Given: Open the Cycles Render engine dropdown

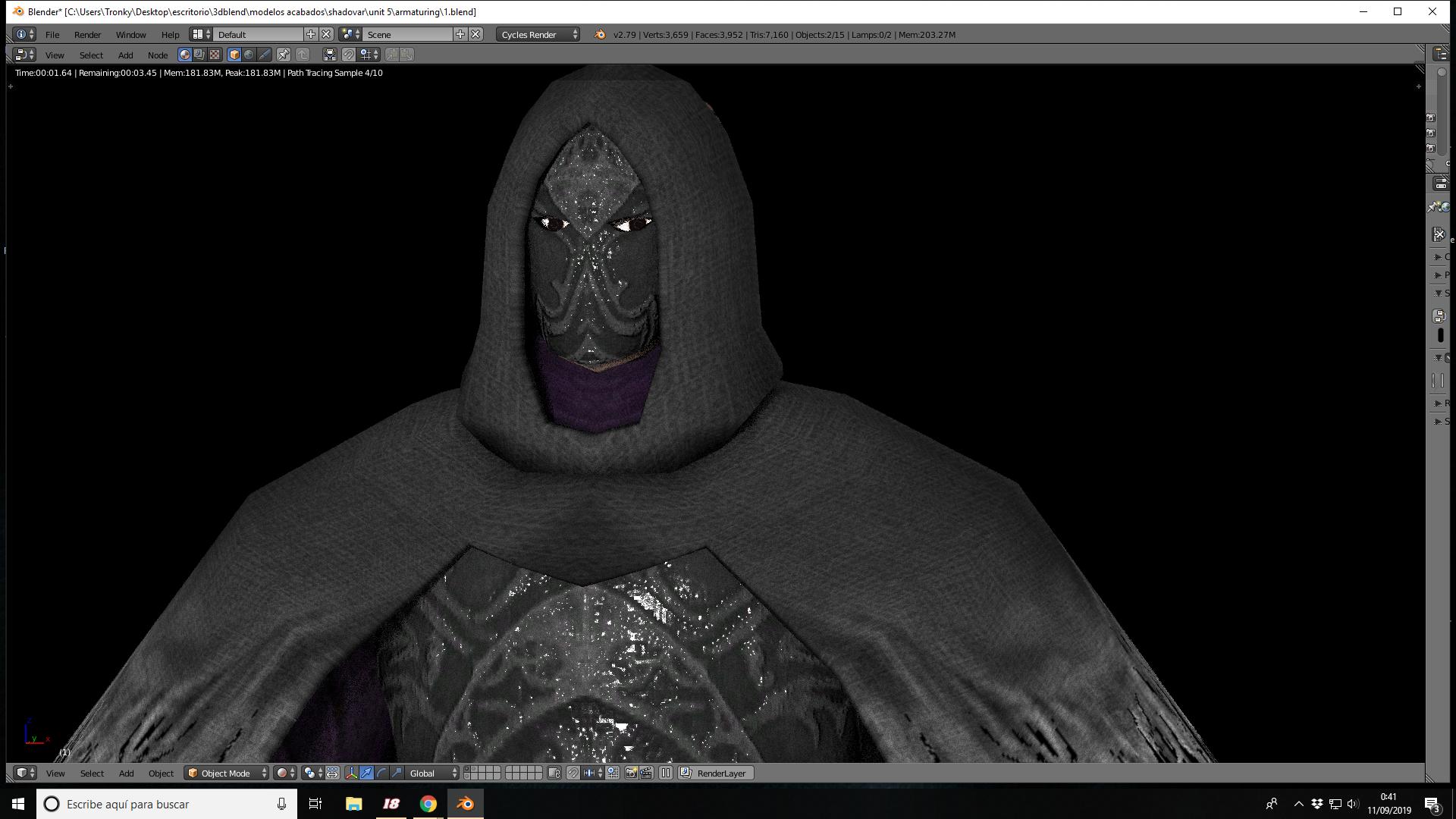Looking at the screenshot, I should pyautogui.click(x=538, y=34).
